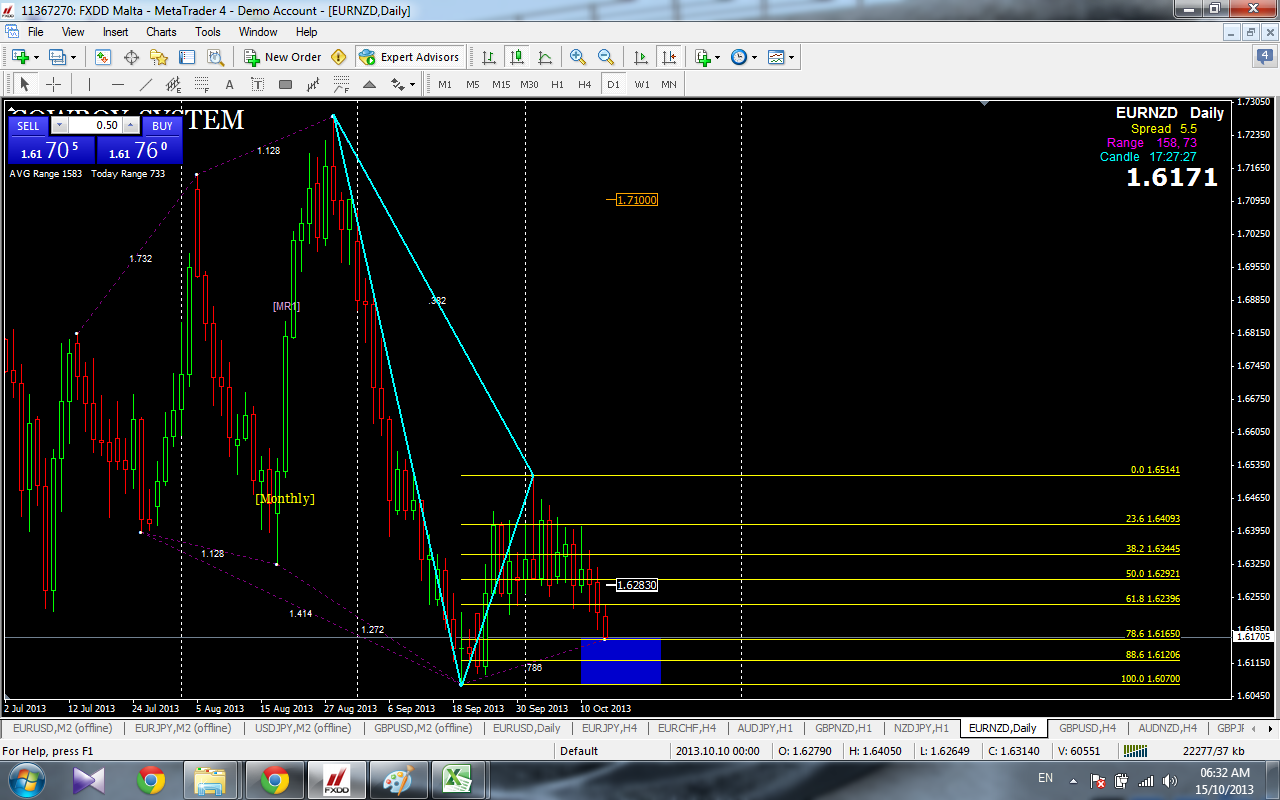
Task: Click the 1.71000 price label
Action: tap(637, 200)
